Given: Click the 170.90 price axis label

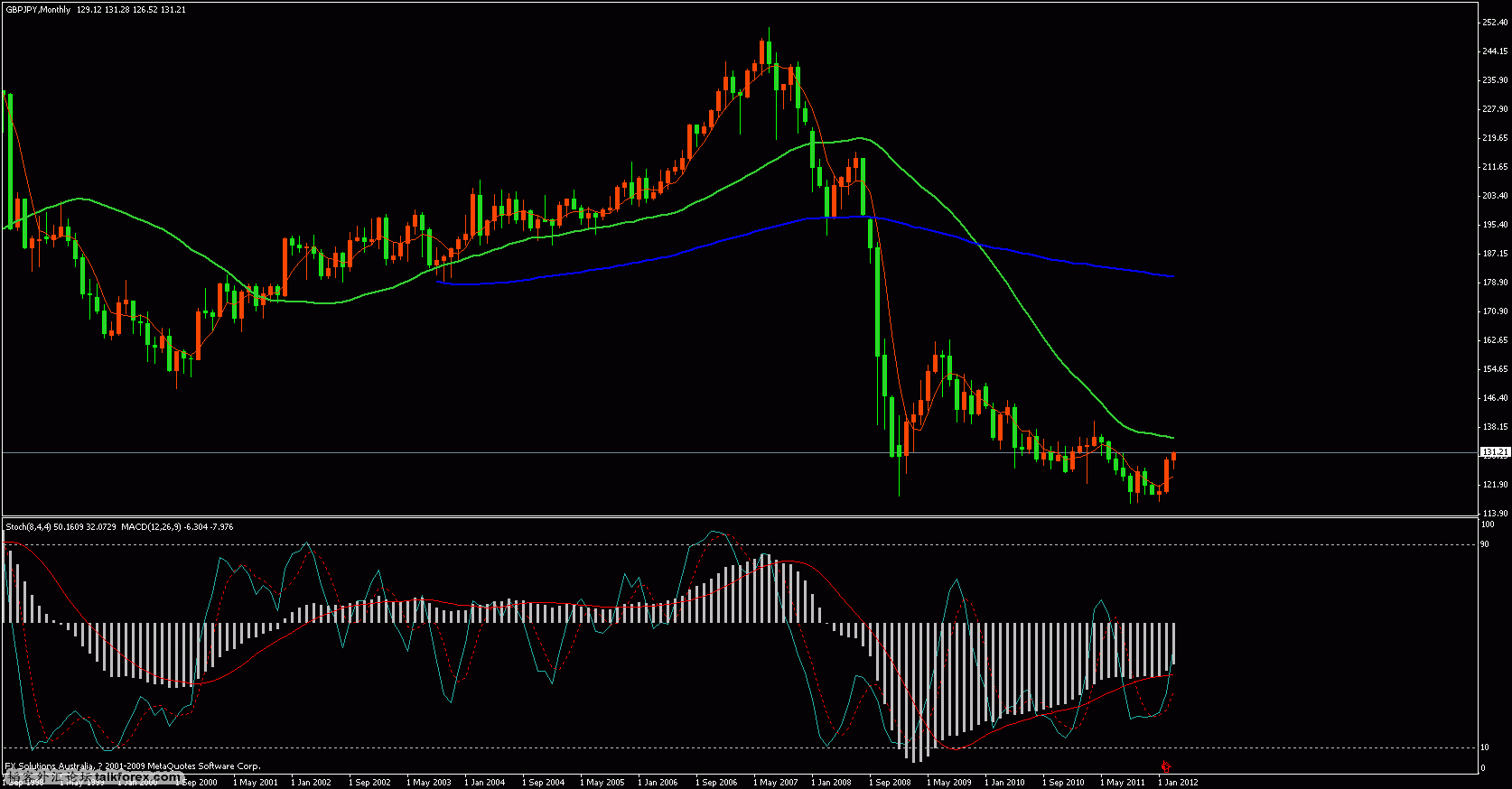Looking at the screenshot, I should [x=1495, y=311].
